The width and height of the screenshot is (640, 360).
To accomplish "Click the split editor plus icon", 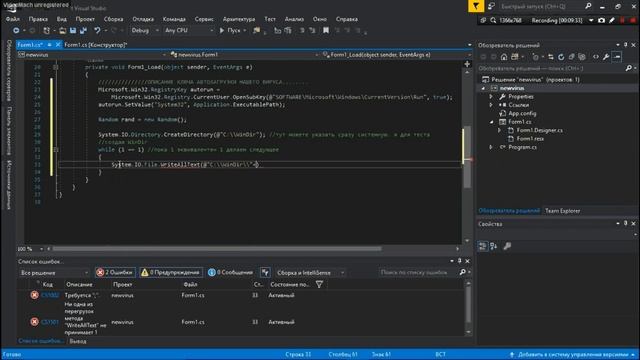I will tap(467, 64).
